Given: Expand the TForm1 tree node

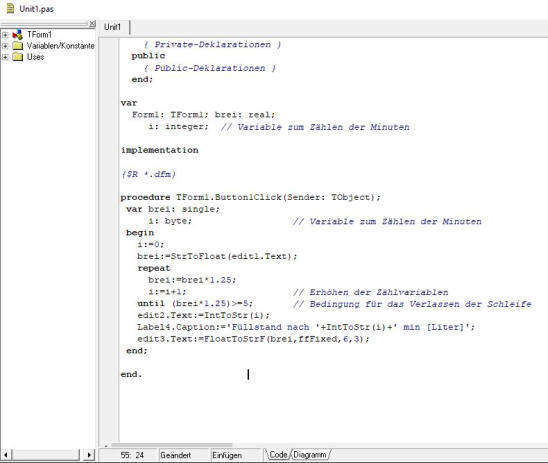Looking at the screenshot, I should pyautogui.click(x=5, y=35).
